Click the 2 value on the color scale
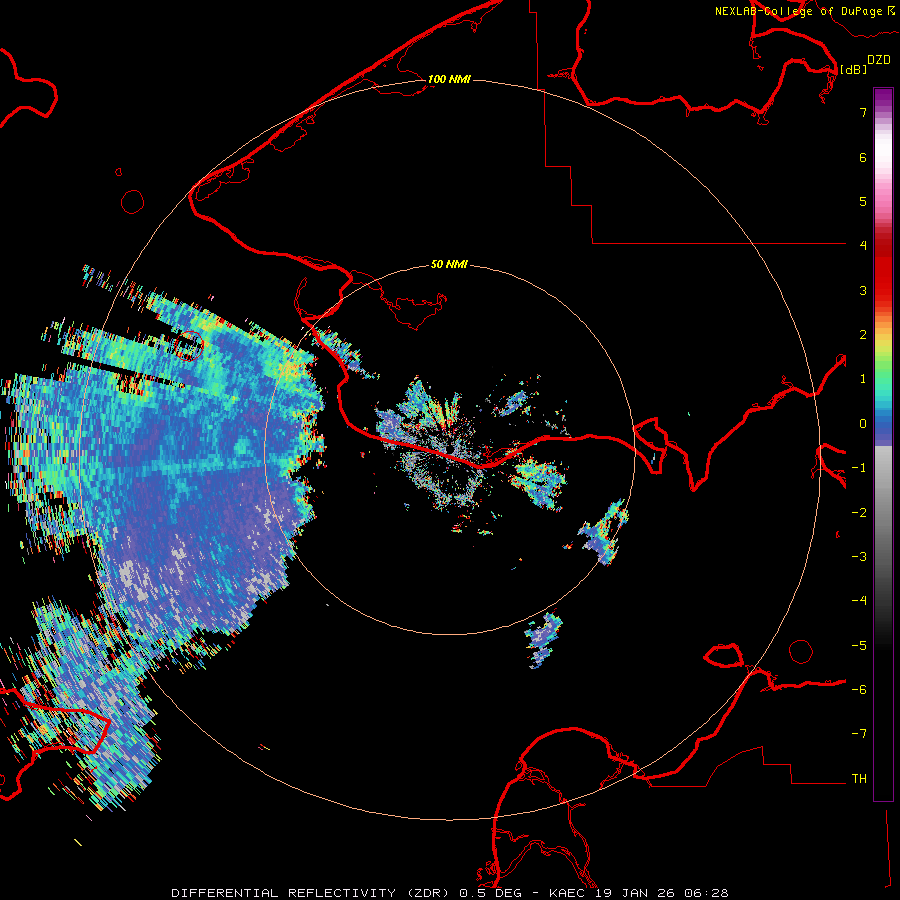The width and height of the screenshot is (900, 900). 863,335
